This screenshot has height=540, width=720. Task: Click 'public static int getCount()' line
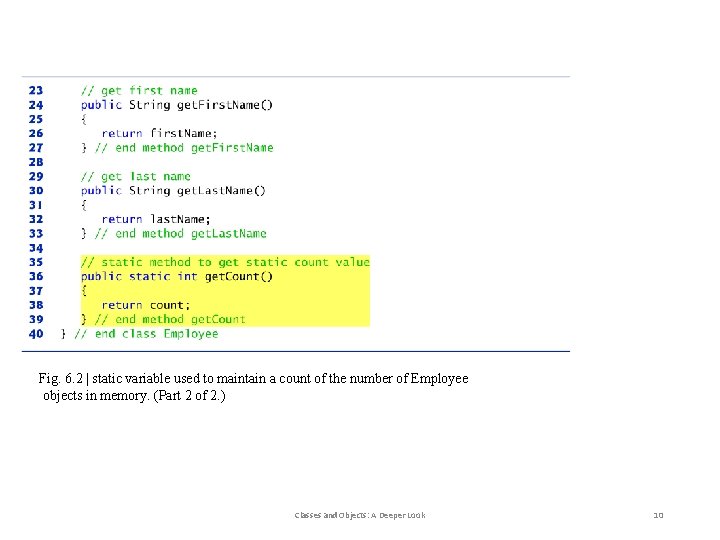pyautogui.click(x=177, y=276)
